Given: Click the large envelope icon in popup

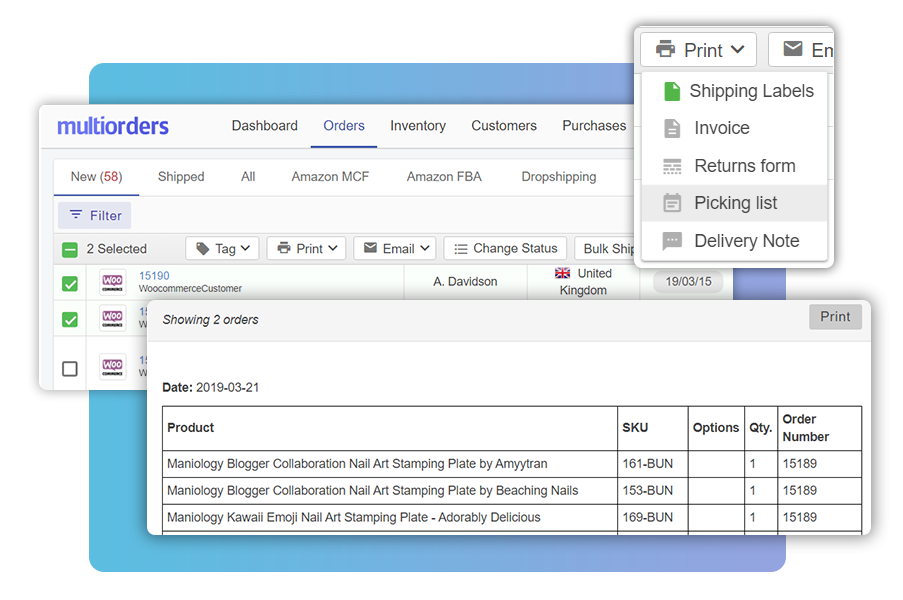Looking at the screenshot, I should tap(792, 49).
